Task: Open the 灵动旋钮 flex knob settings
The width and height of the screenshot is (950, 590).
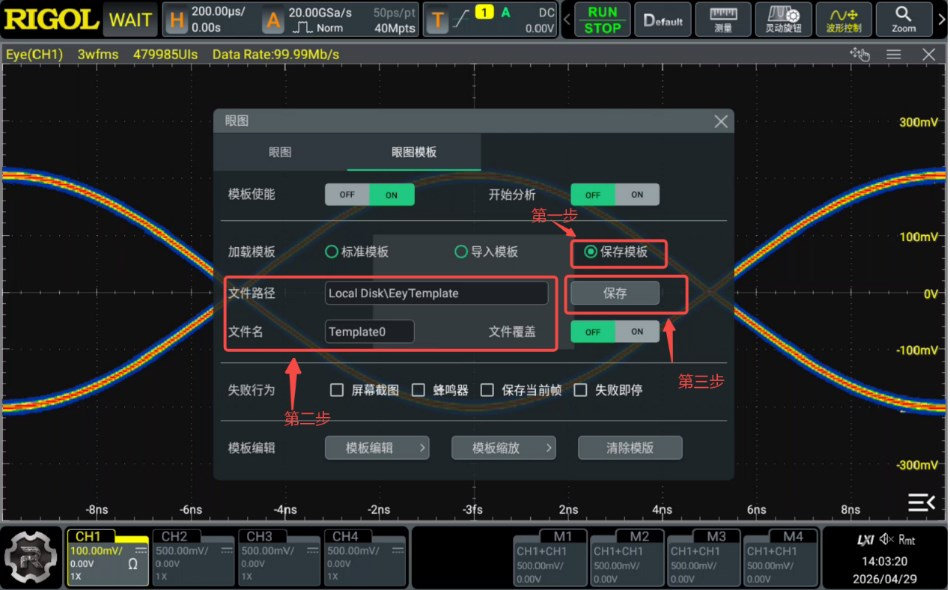Action: click(783, 19)
